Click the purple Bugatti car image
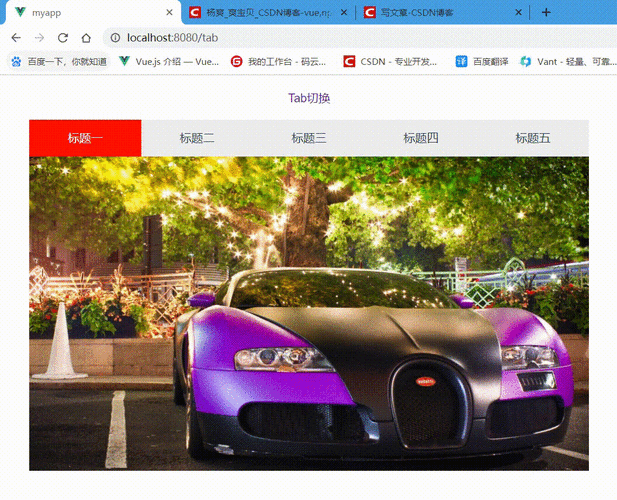 point(309,314)
